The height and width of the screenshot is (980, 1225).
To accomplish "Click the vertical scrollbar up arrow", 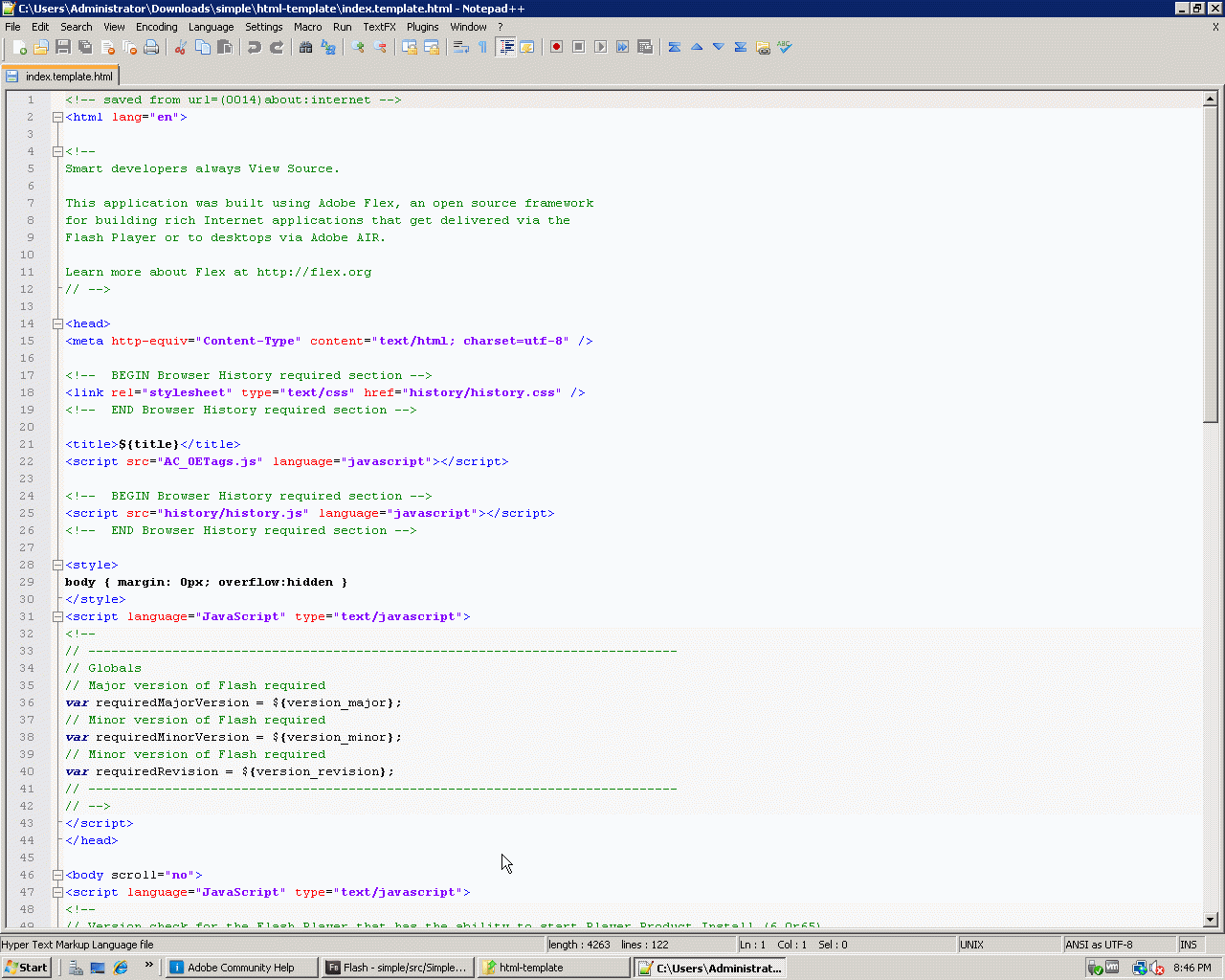I will 1210,99.
